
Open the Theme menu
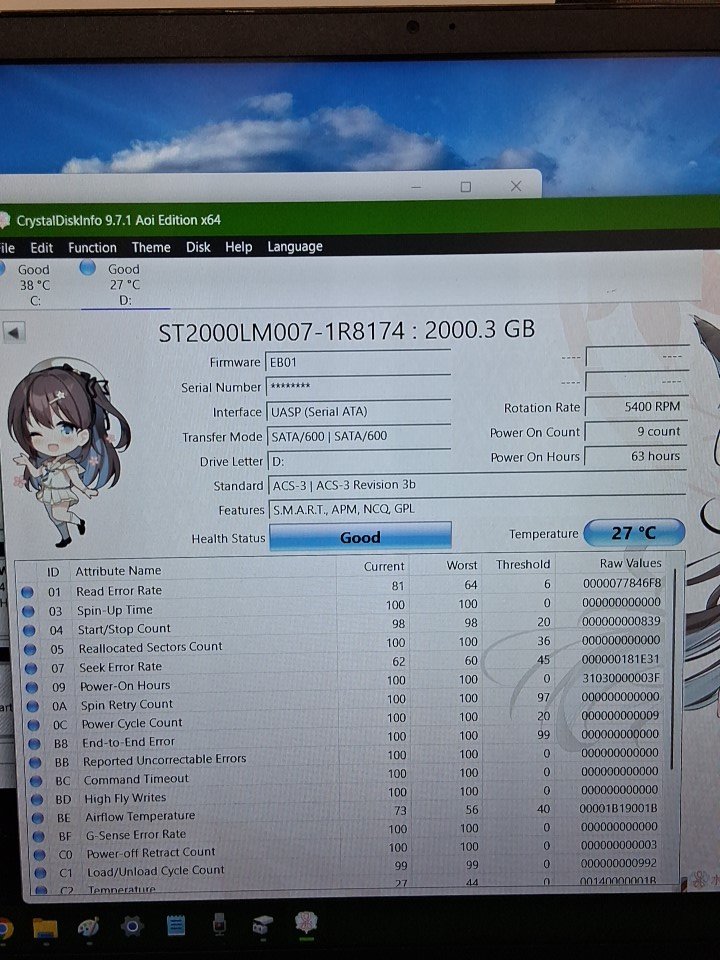pyautogui.click(x=151, y=247)
